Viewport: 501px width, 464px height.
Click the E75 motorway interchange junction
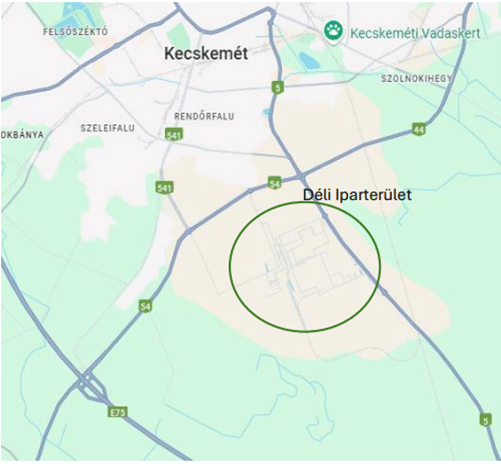87,383
